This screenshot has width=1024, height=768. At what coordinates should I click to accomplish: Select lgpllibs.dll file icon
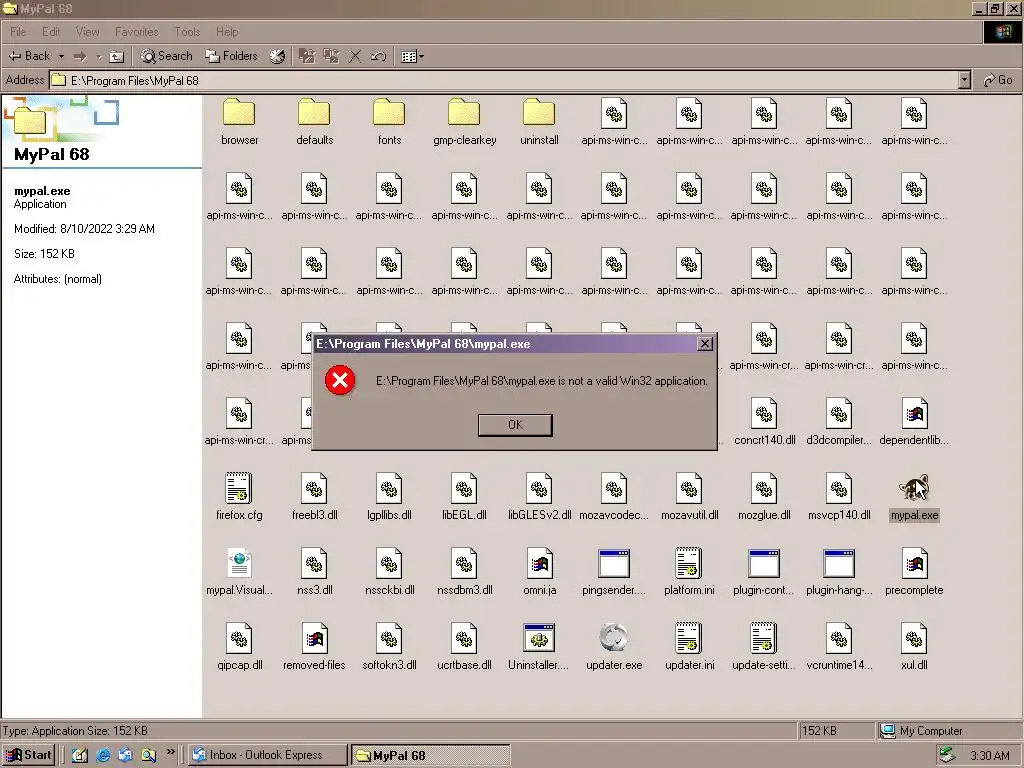click(389, 488)
